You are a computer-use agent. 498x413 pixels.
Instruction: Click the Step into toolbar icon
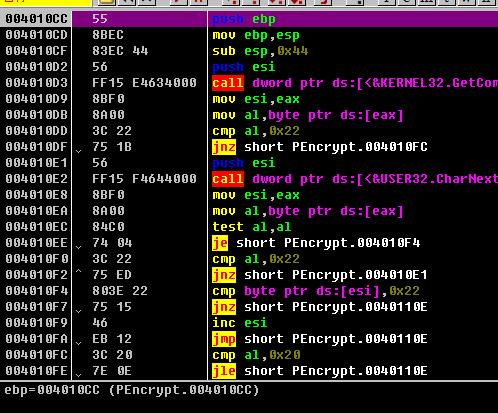pos(231,2)
